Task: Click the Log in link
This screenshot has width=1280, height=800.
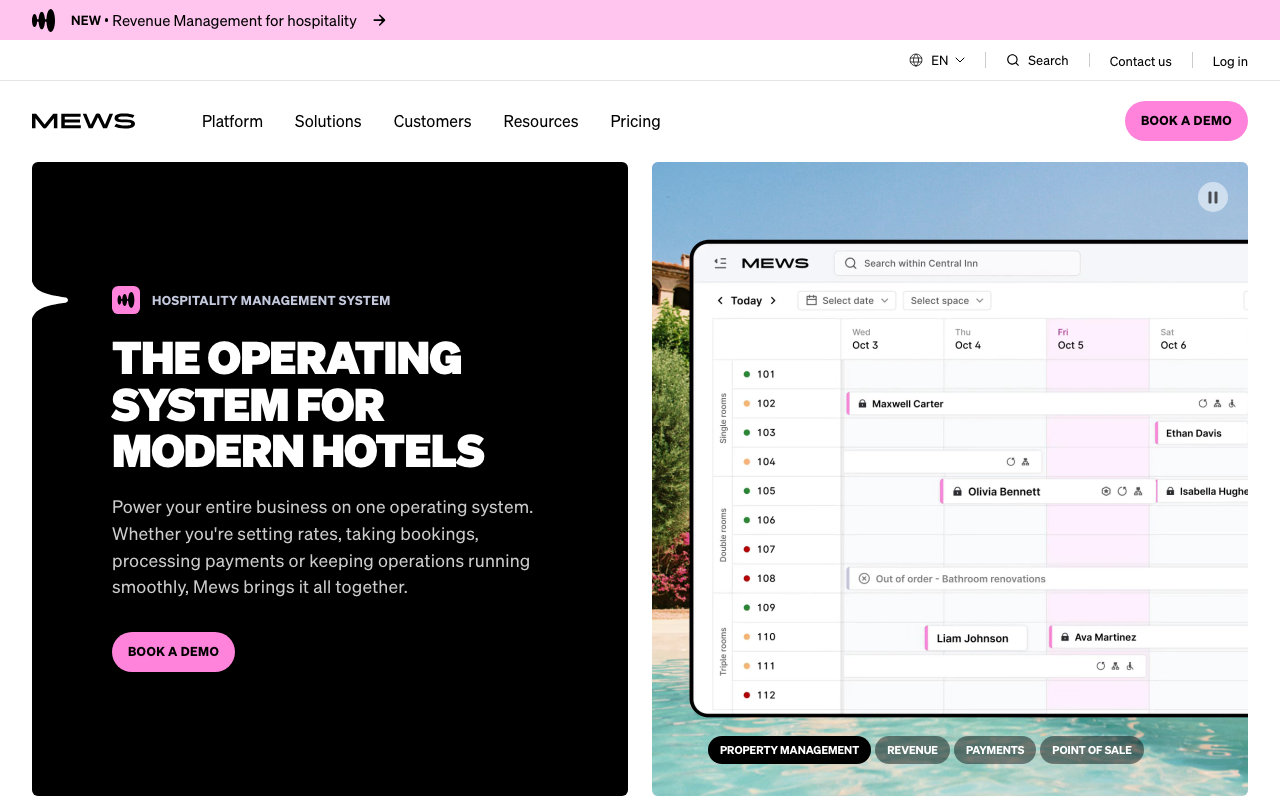Action: coord(1230,61)
